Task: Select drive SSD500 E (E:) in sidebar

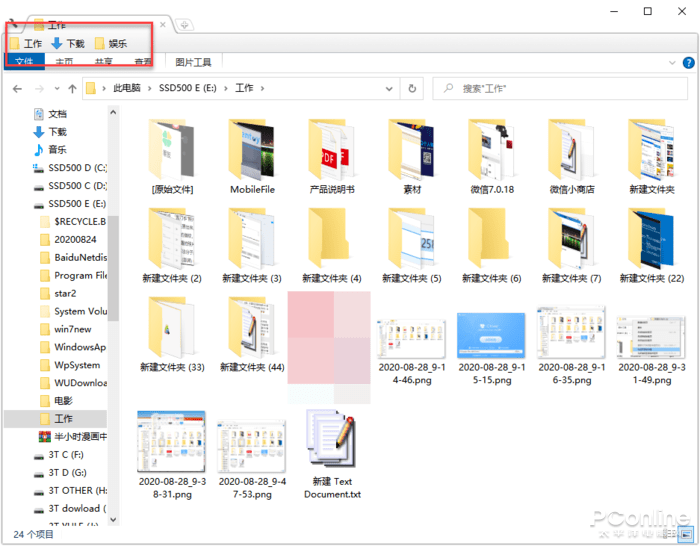Action: (x=70, y=204)
